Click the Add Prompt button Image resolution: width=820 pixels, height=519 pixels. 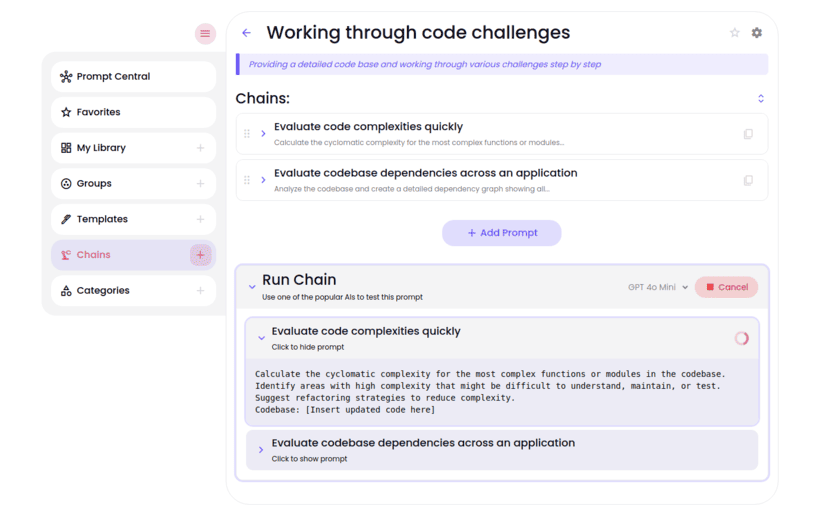[502, 233]
